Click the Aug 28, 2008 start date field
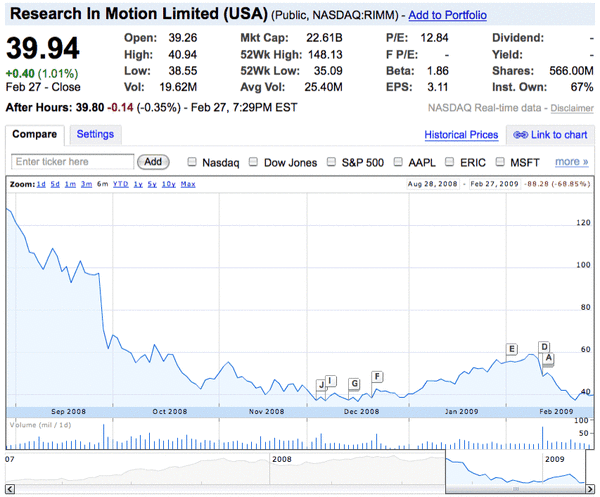 pos(432,184)
